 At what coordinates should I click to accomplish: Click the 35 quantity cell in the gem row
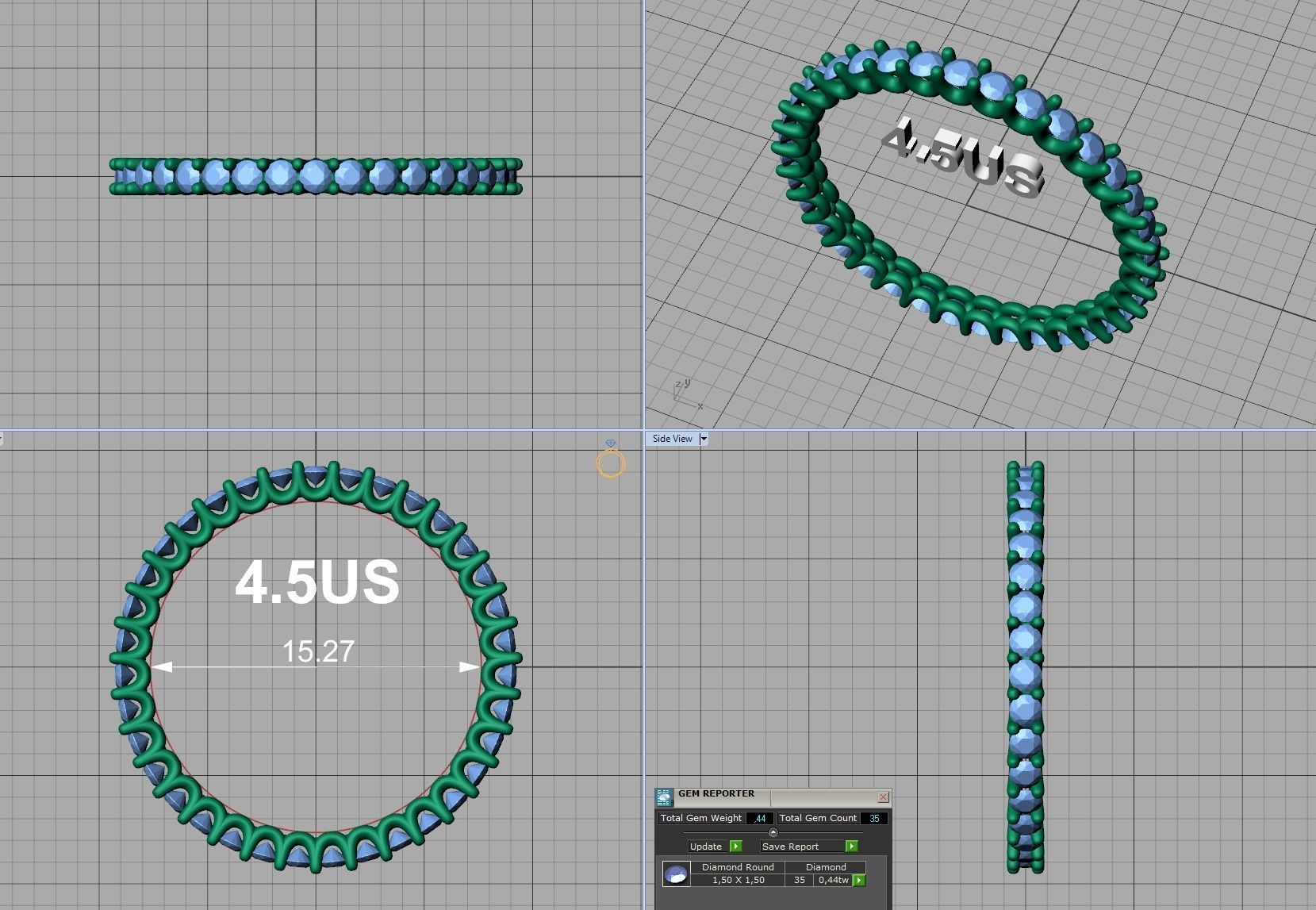[x=800, y=881]
